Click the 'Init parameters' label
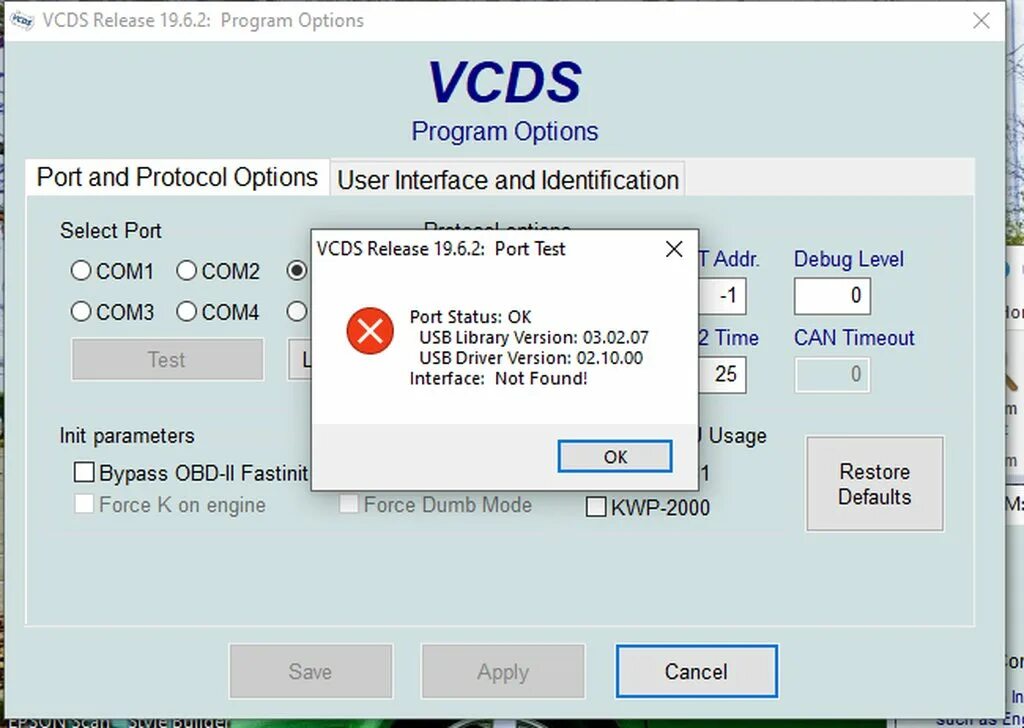This screenshot has height=728, width=1024. click(127, 435)
